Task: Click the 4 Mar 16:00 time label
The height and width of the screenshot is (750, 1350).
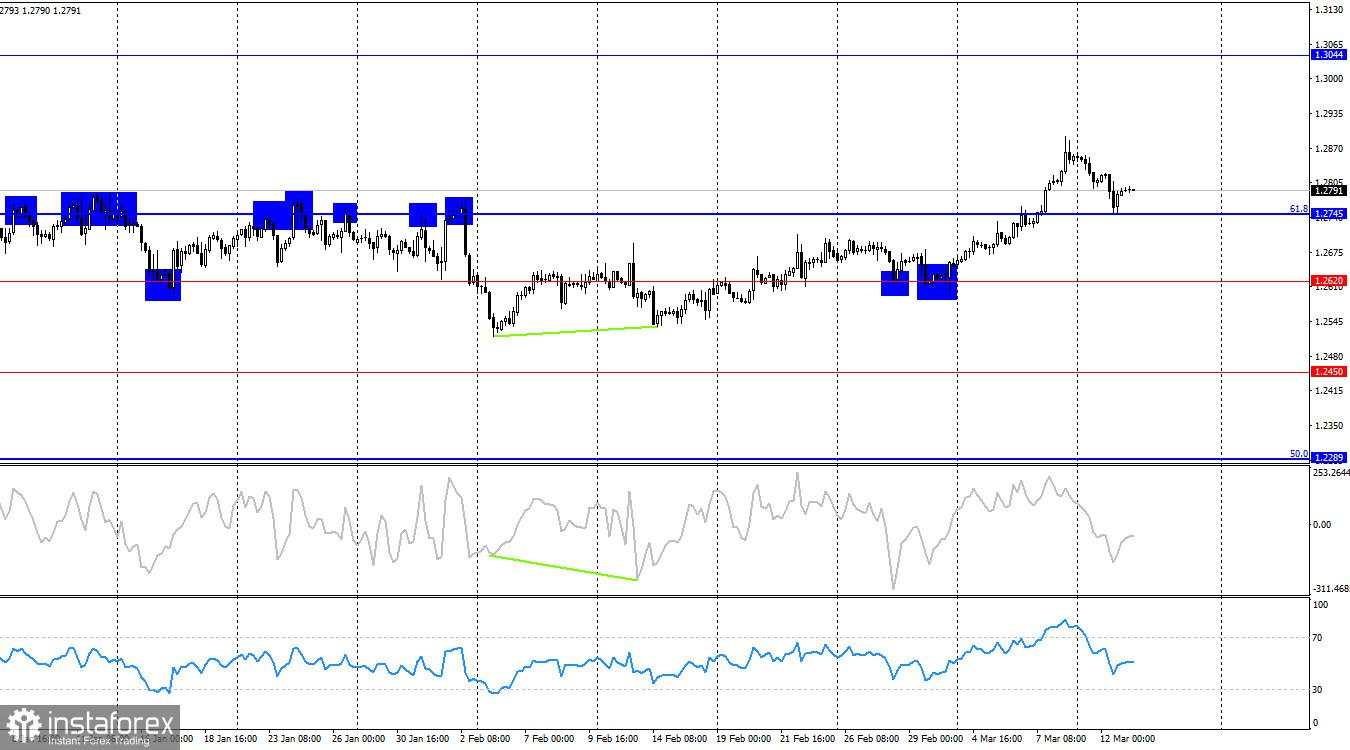Action: tap(998, 739)
